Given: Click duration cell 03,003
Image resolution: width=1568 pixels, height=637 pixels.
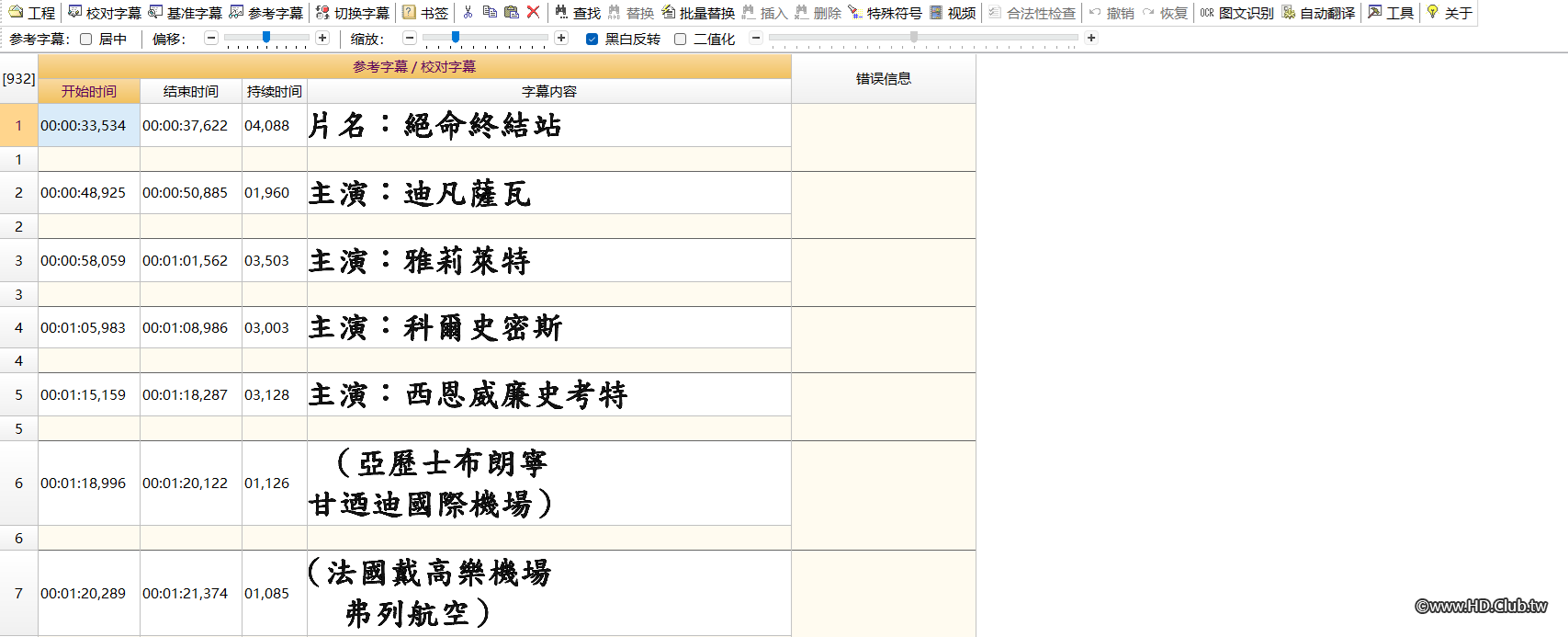Looking at the screenshot, I should (275, 327).
